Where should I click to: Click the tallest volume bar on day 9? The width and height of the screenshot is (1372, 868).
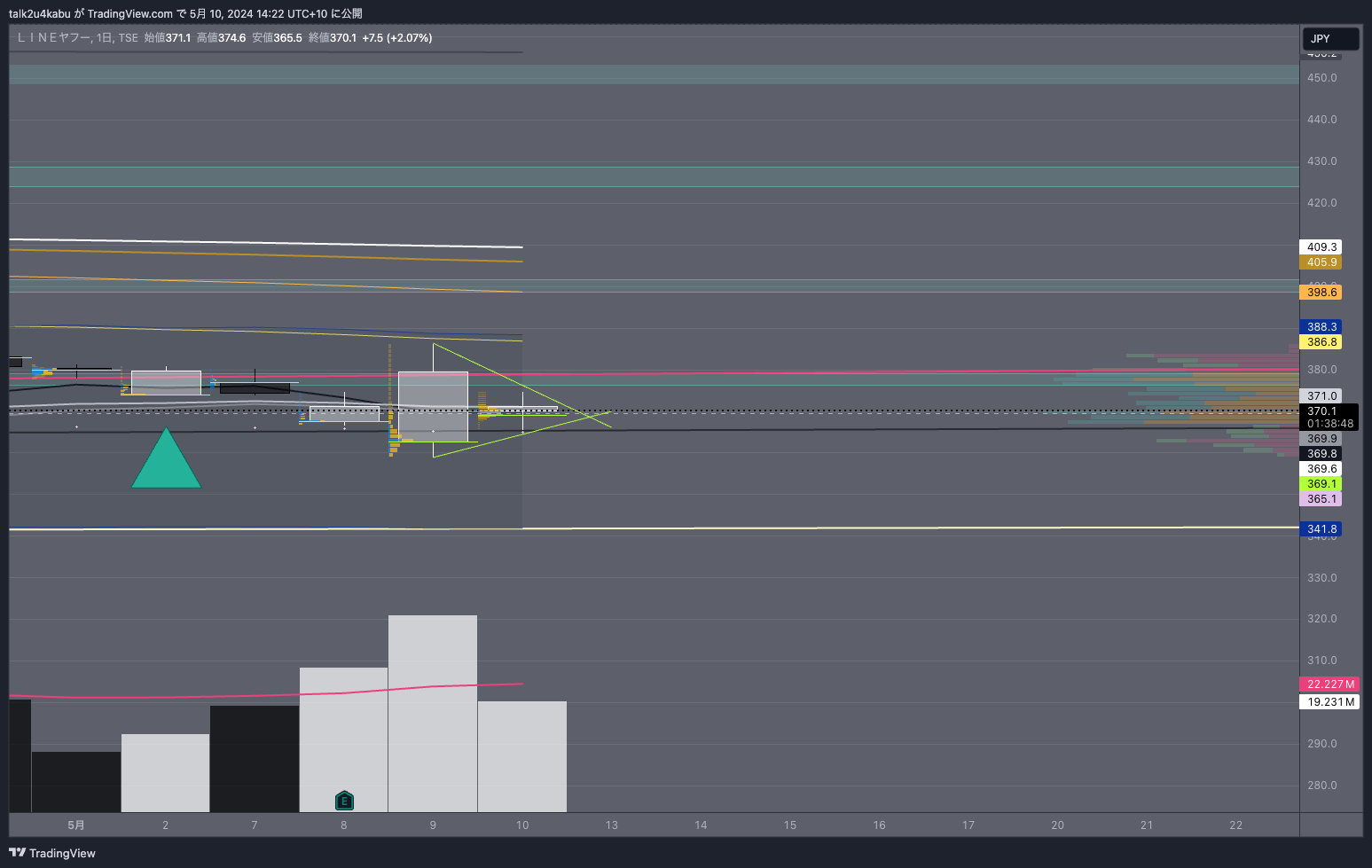(433, 714)
